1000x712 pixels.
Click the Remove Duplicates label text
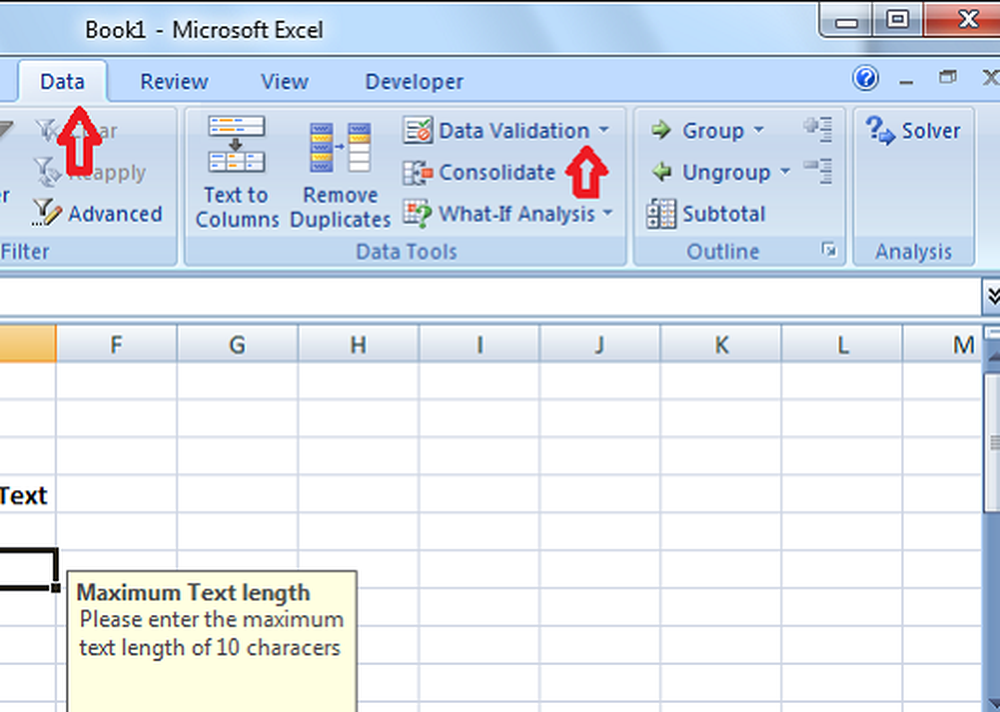341,207
